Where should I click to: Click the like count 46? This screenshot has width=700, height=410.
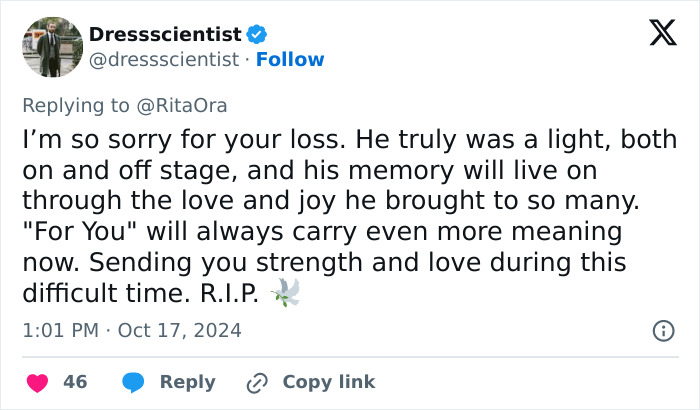coord(75,382)
